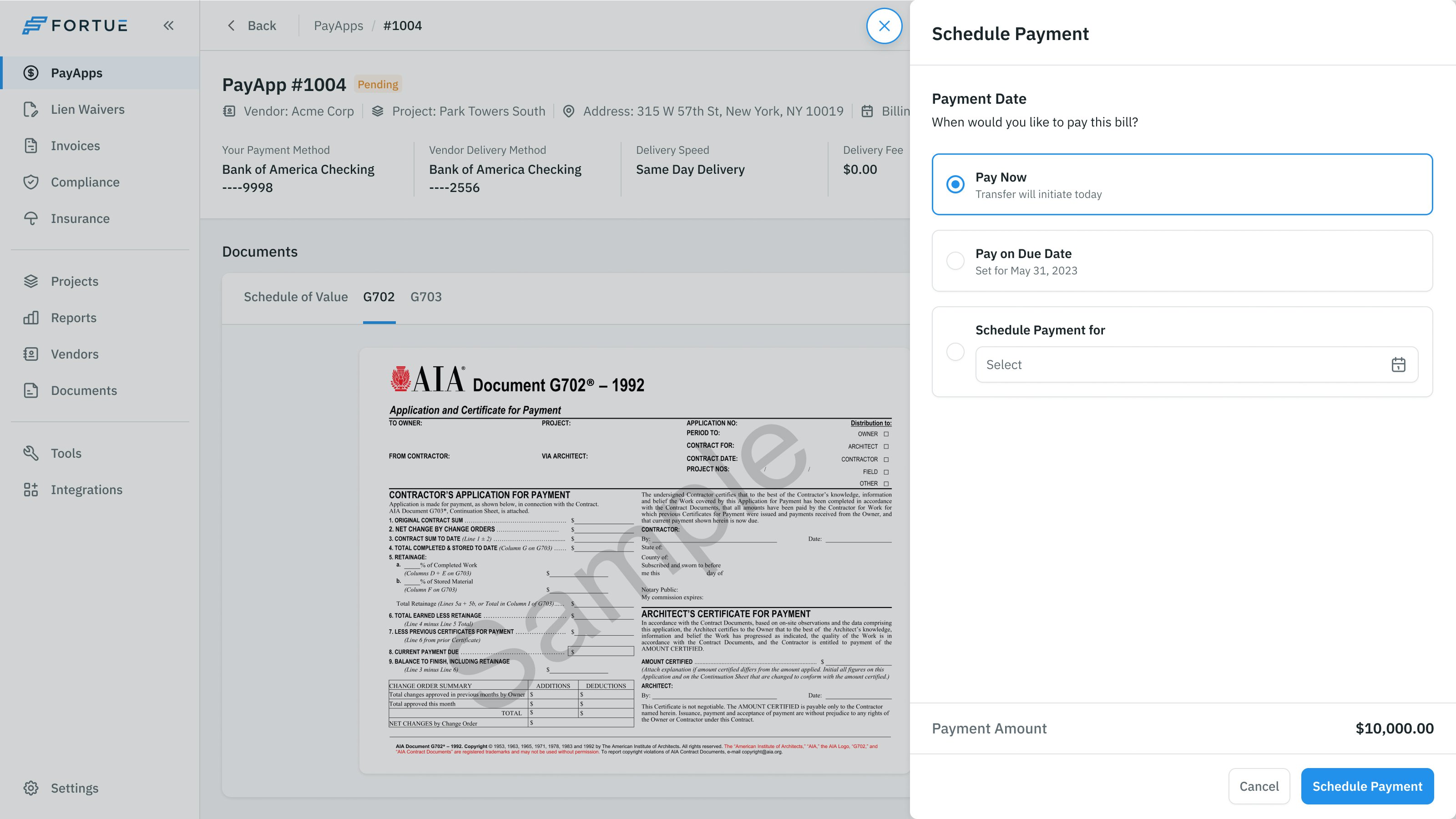Open the Select date picker field

click(1197, 364)
